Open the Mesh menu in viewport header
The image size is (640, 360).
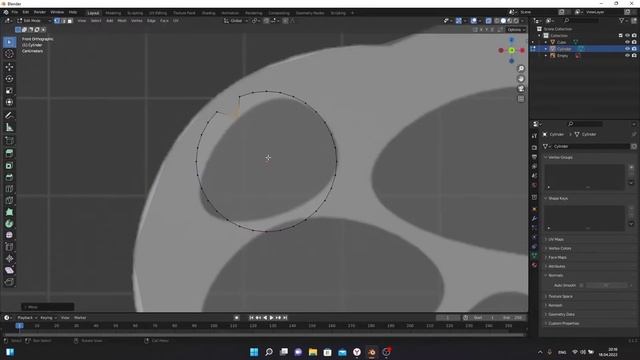pos(122,20)
